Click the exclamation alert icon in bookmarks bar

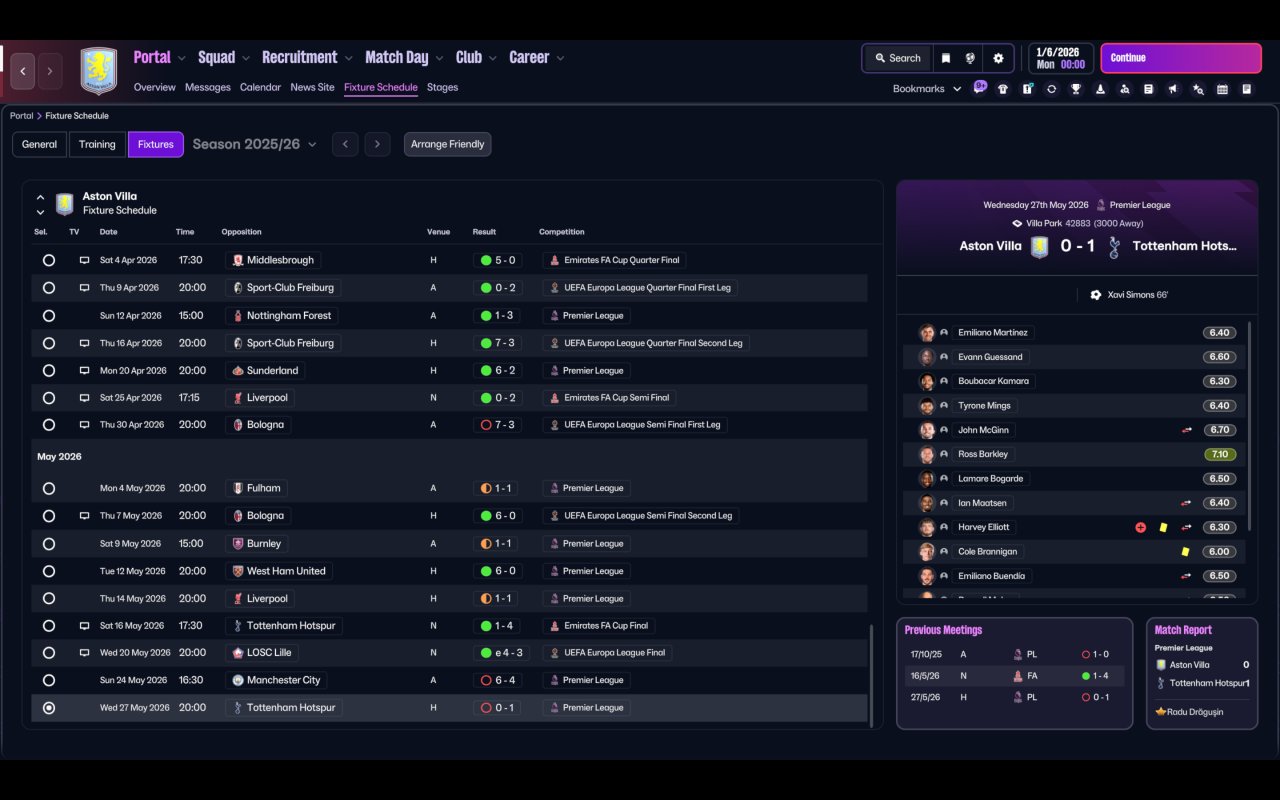click(1027, 89)
